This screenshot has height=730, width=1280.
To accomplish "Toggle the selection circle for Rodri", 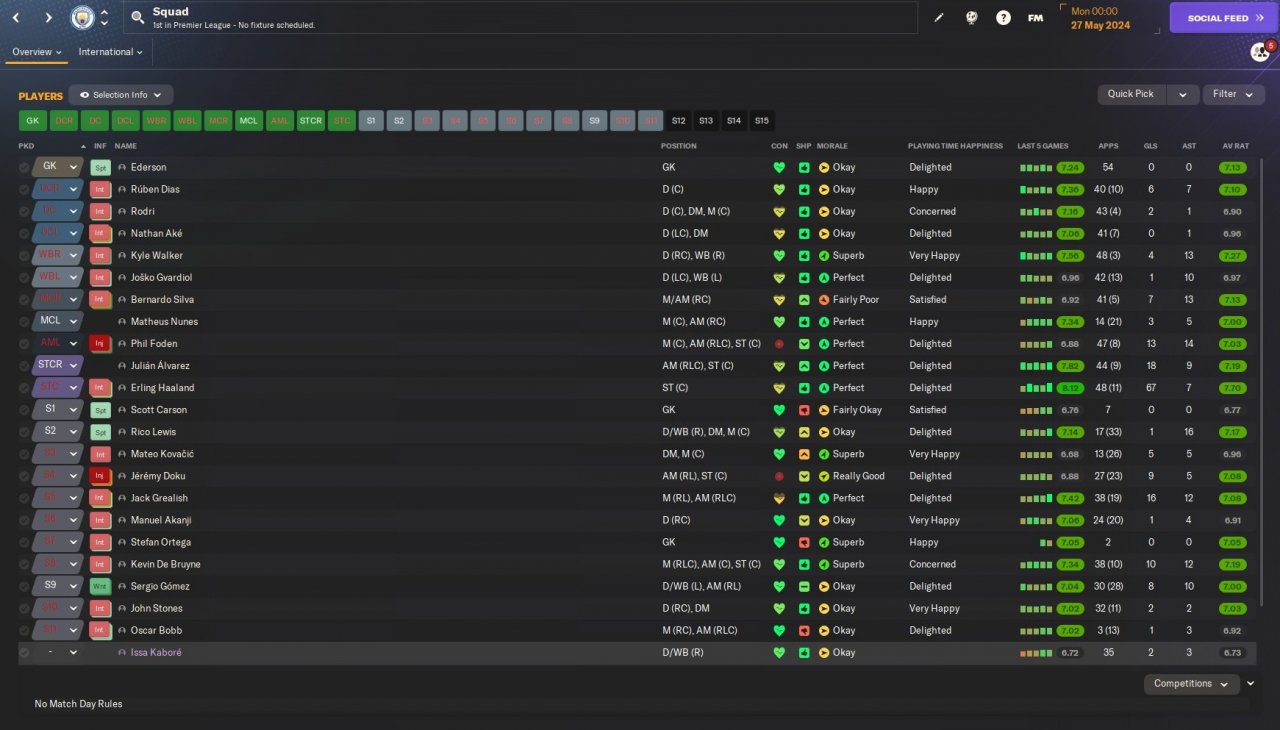I will 24,212.
